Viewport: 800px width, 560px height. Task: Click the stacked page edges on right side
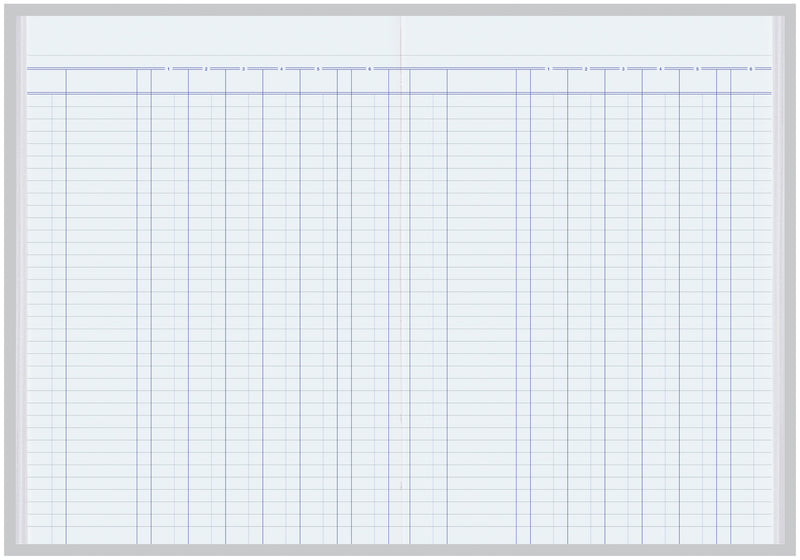[779, 300]
